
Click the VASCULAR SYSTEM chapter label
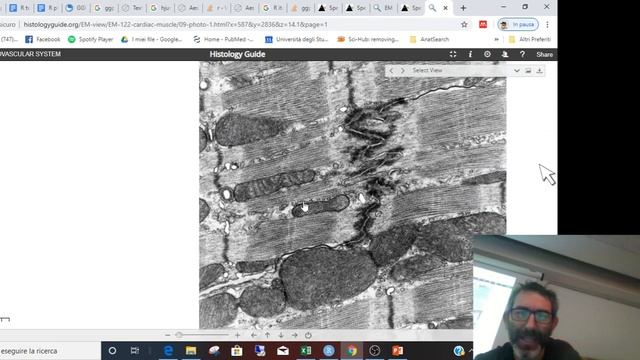[x=31, y=54]
